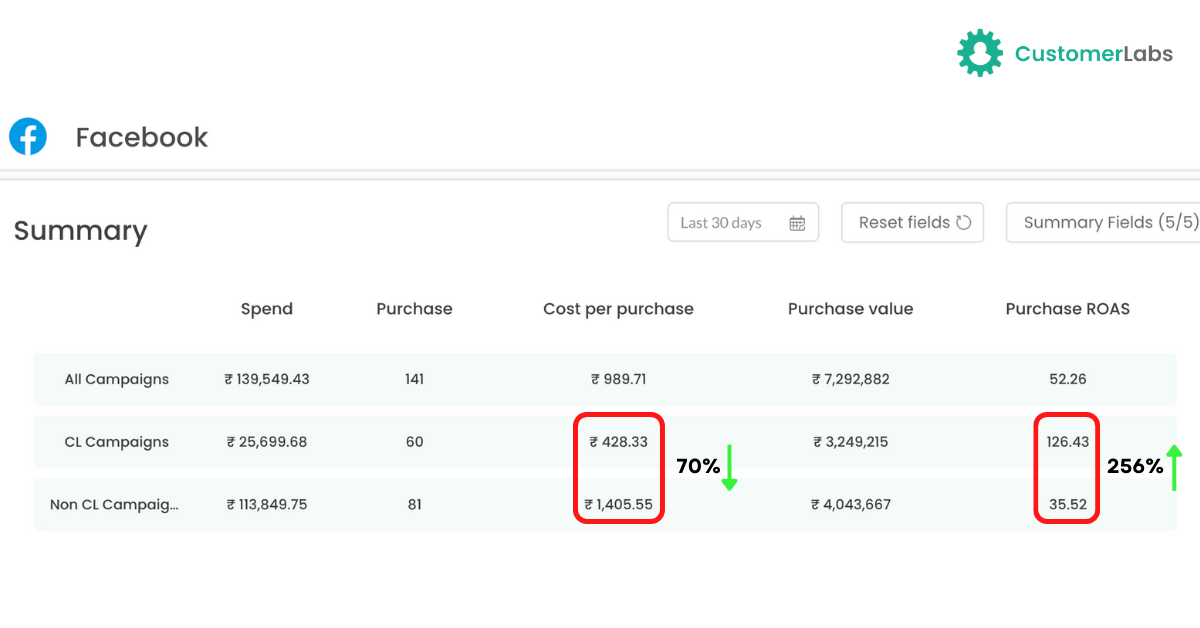Click the Spend column header
1200x628 pixels.
click(267, 309)
